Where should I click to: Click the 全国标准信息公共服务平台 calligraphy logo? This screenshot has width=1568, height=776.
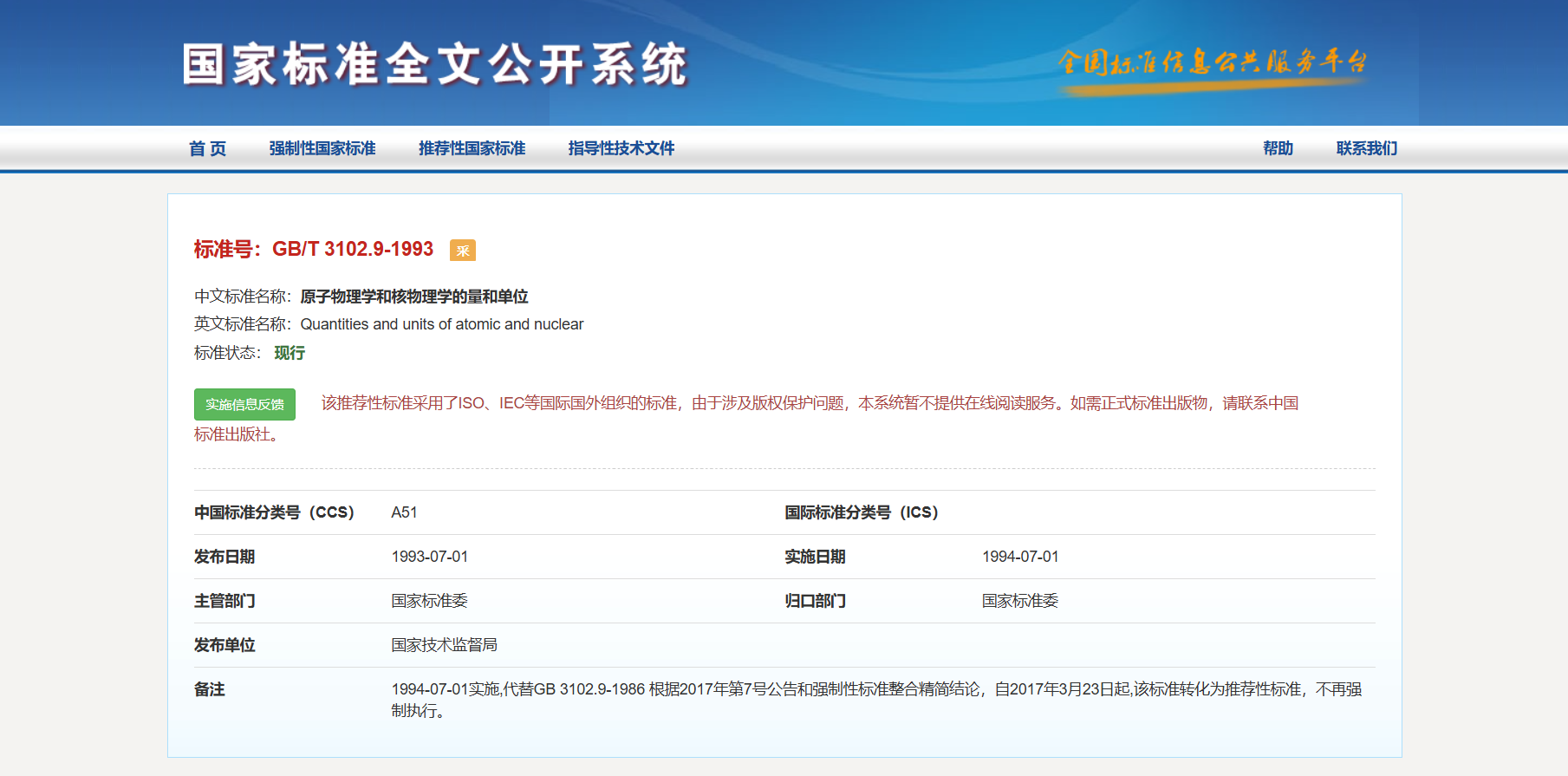pyautogui.click(x=1212, y=63)
